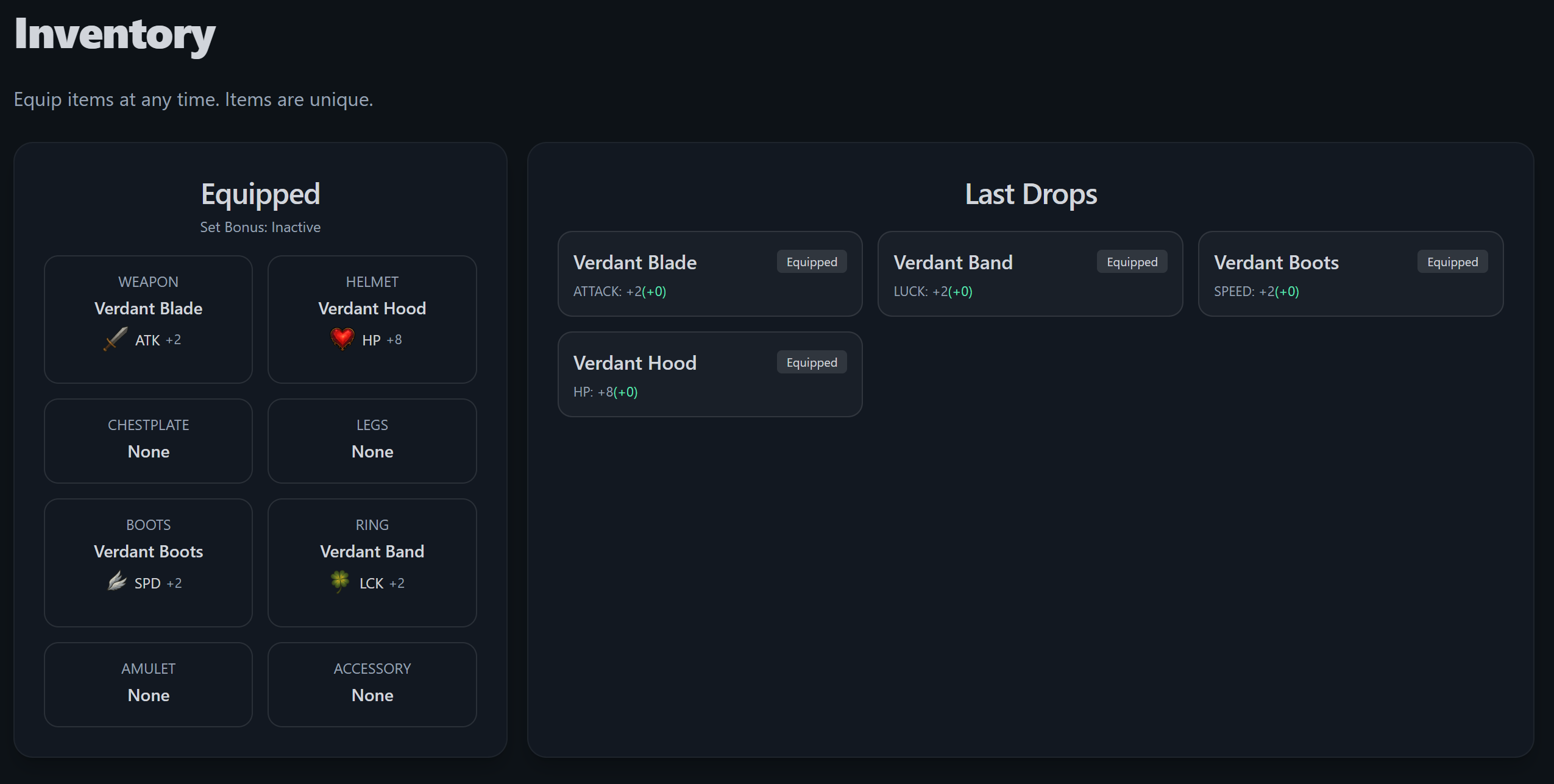Select Verdant Boots name in the Boots slot
This screenshot has width=1554, height=784.
coord(148,551)
